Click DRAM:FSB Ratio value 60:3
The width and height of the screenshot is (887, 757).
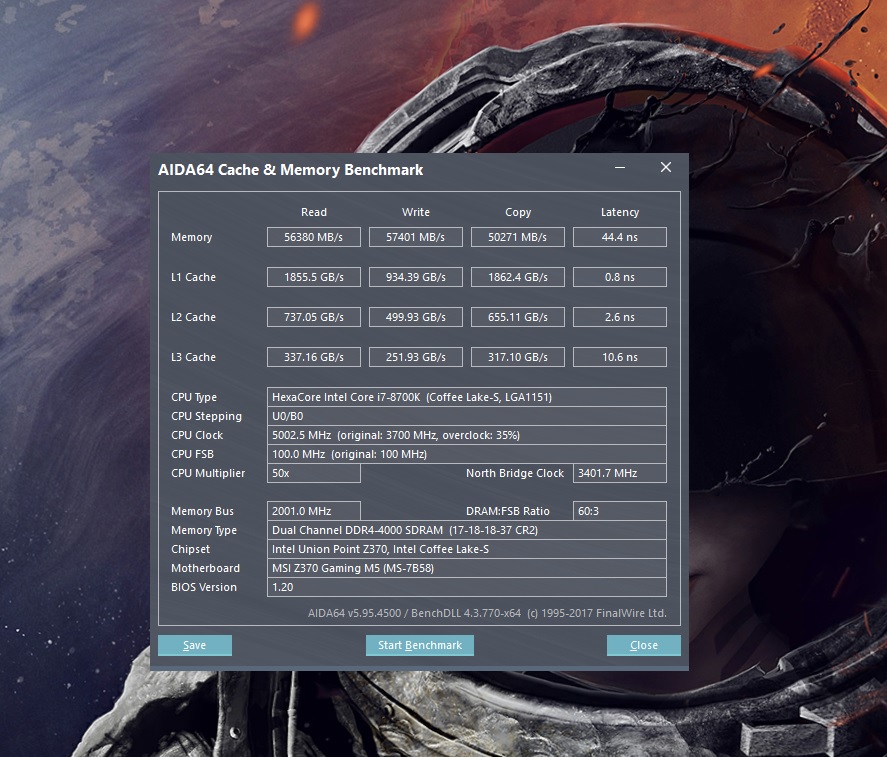[x=620, y=511]
